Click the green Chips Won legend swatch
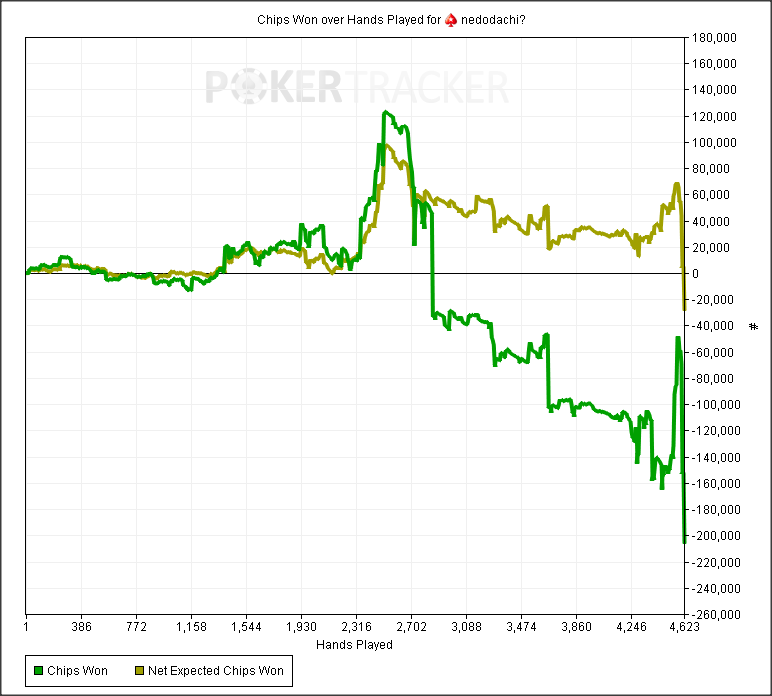 point(38,670)
